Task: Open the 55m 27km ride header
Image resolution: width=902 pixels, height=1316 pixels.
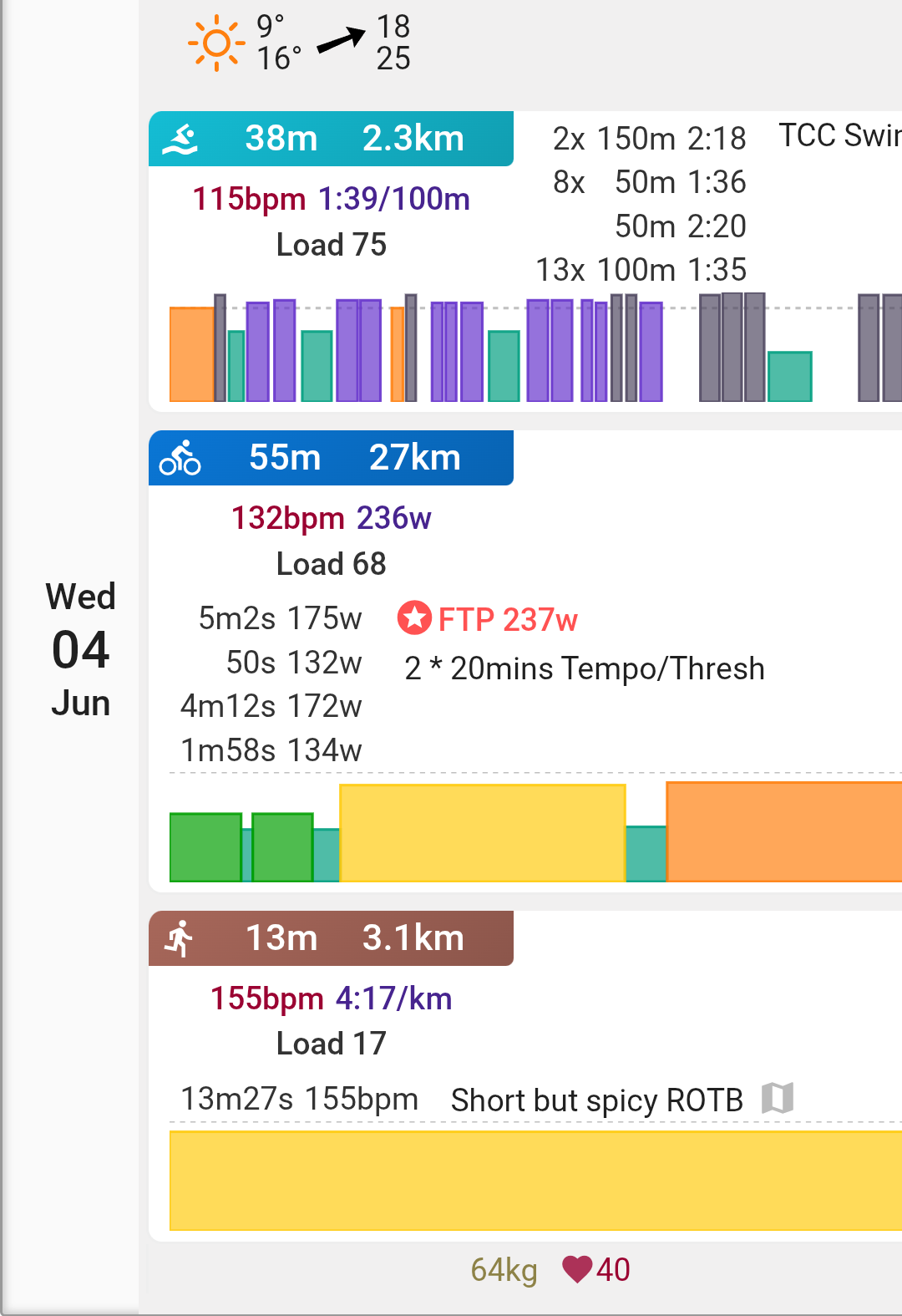Action: point(331,458)
